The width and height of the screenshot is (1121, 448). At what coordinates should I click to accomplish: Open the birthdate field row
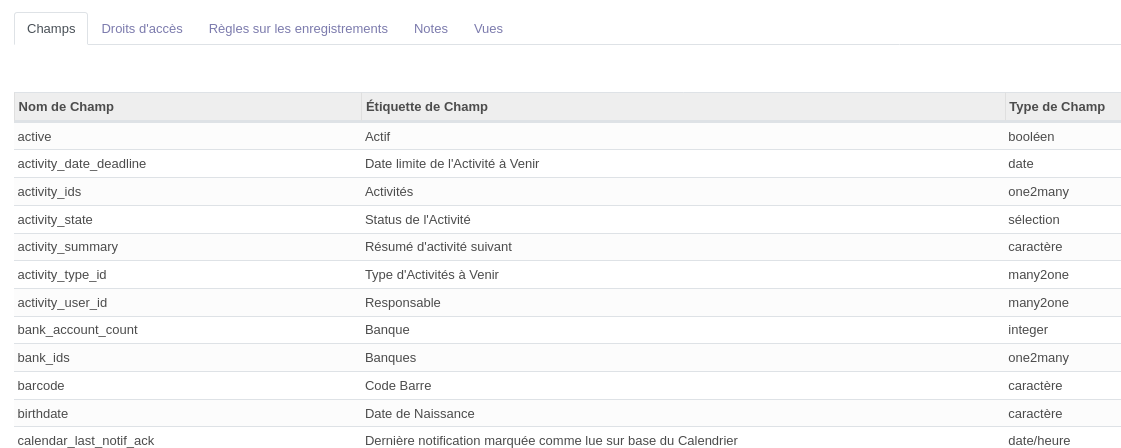(43, 414)
